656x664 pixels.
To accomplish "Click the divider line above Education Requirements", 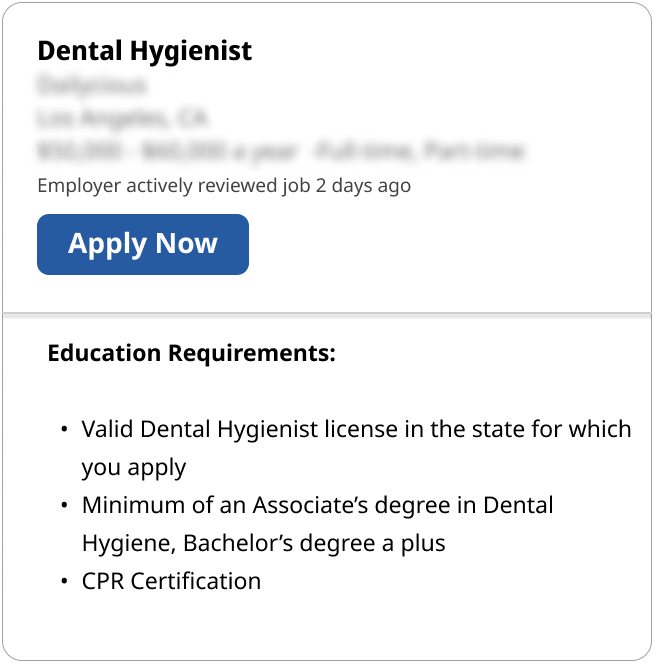I will point(328,314).
